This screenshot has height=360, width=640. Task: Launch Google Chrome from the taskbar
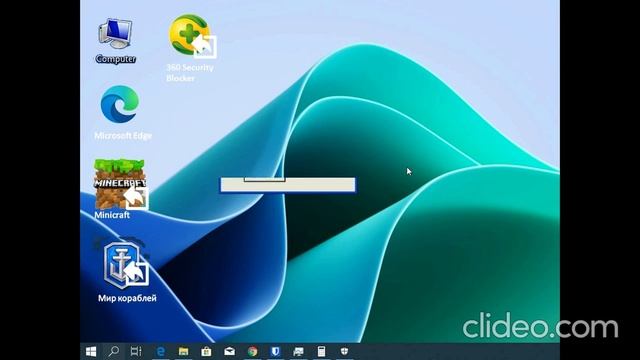click(x=253, y=351)
